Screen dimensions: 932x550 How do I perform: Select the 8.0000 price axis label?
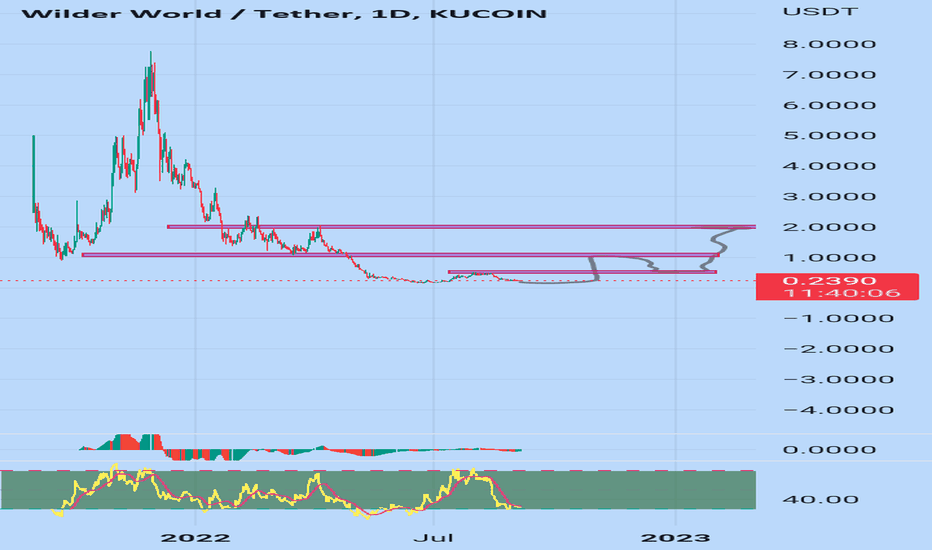tap(829, 44)
